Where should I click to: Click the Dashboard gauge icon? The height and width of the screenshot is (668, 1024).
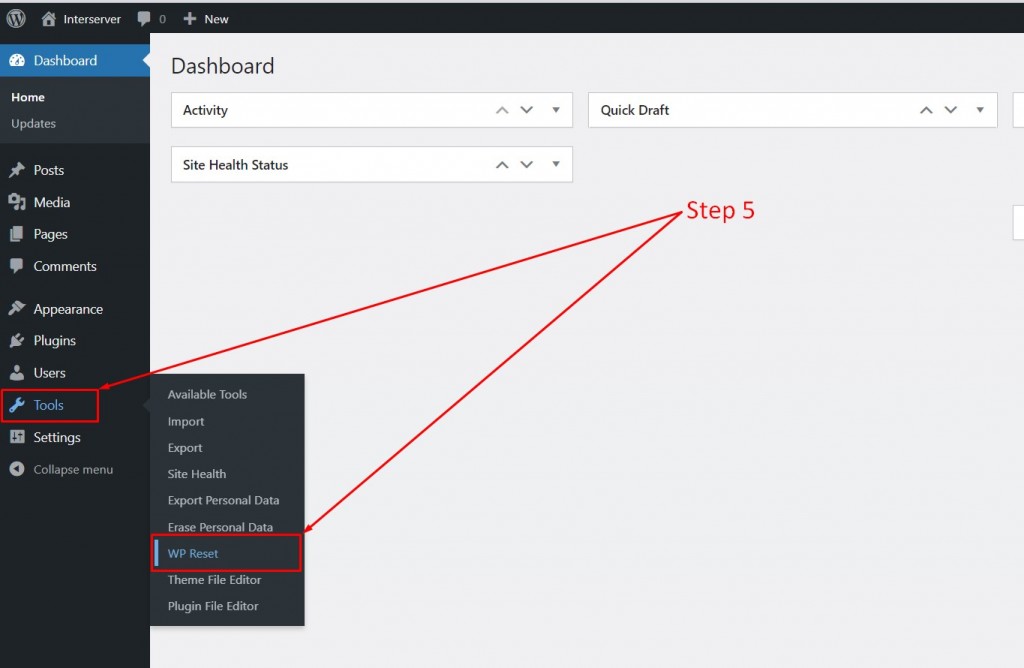17,61
